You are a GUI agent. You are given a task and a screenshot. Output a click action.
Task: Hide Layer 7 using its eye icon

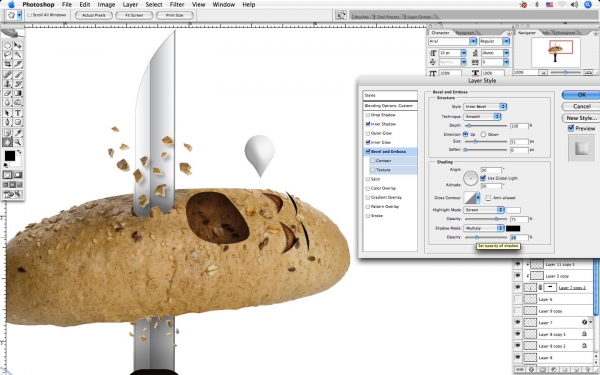tap(518, 323)
